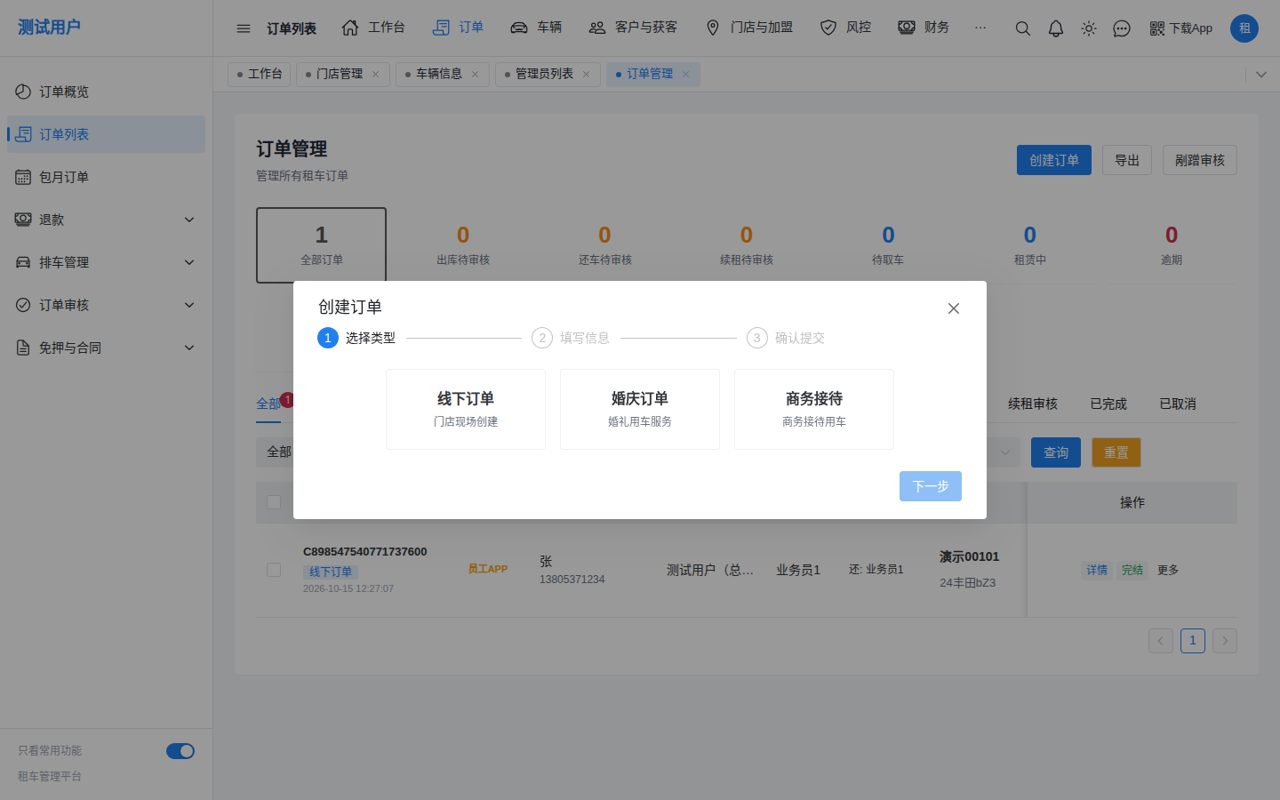Expand the 订单审核 sidebar group
Screen dimensions: 1280x800
(x=106, y=305)
